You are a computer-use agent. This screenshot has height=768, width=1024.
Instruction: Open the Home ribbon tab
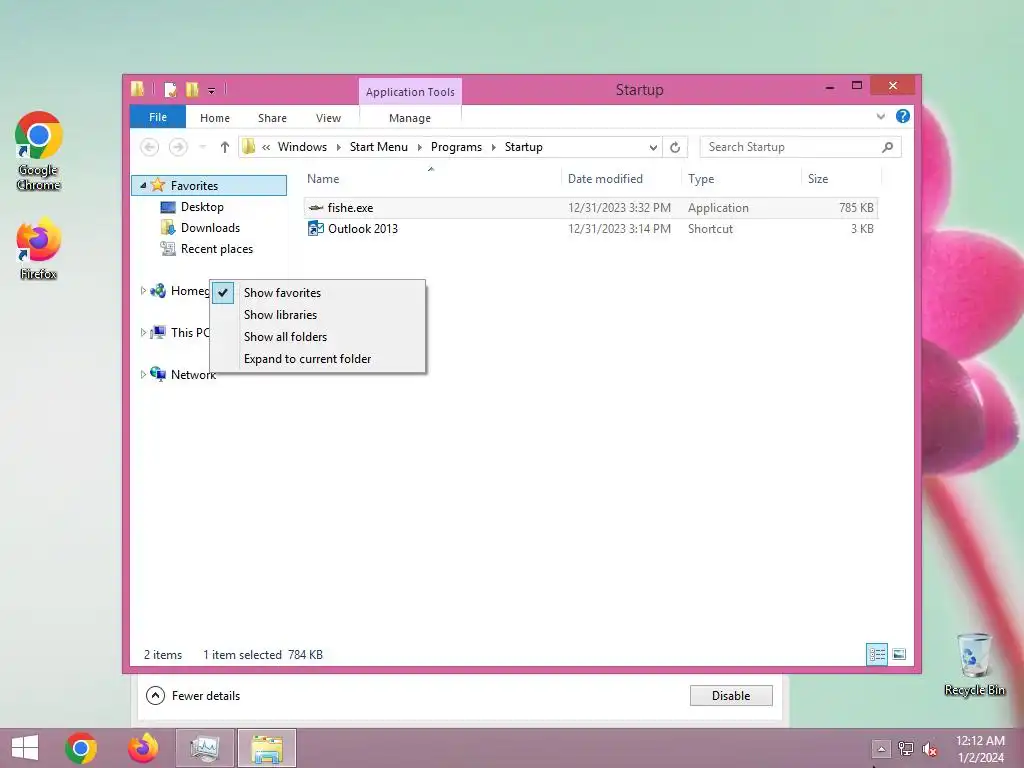215,118
